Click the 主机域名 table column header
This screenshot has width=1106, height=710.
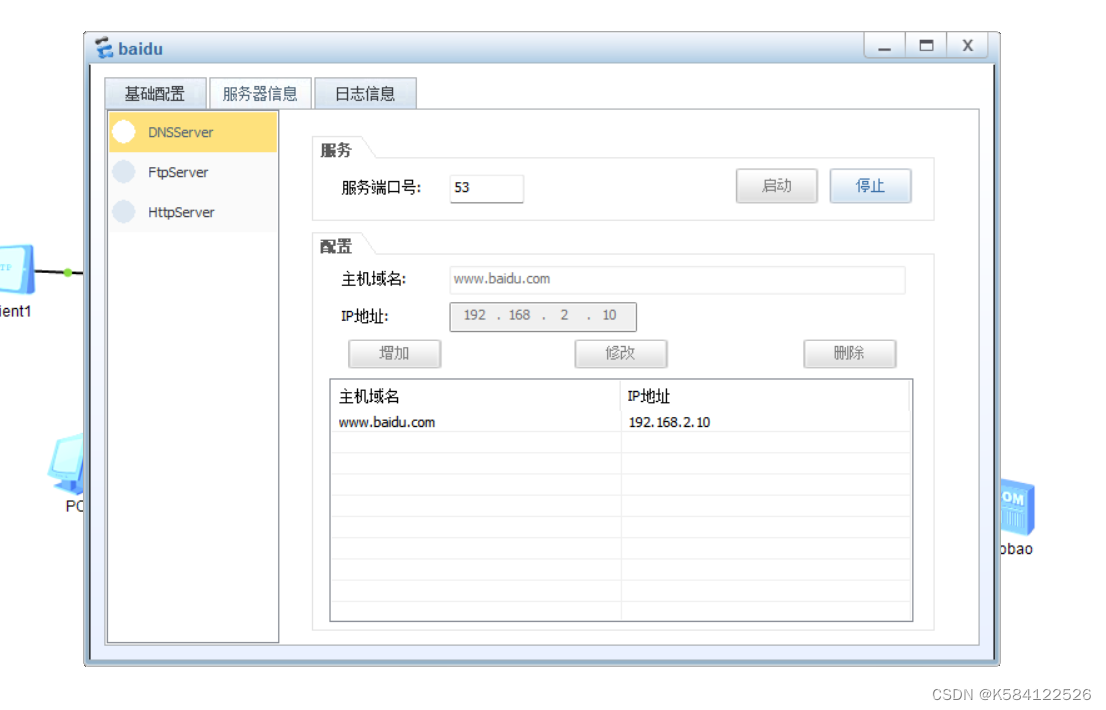tap(475, 396)
